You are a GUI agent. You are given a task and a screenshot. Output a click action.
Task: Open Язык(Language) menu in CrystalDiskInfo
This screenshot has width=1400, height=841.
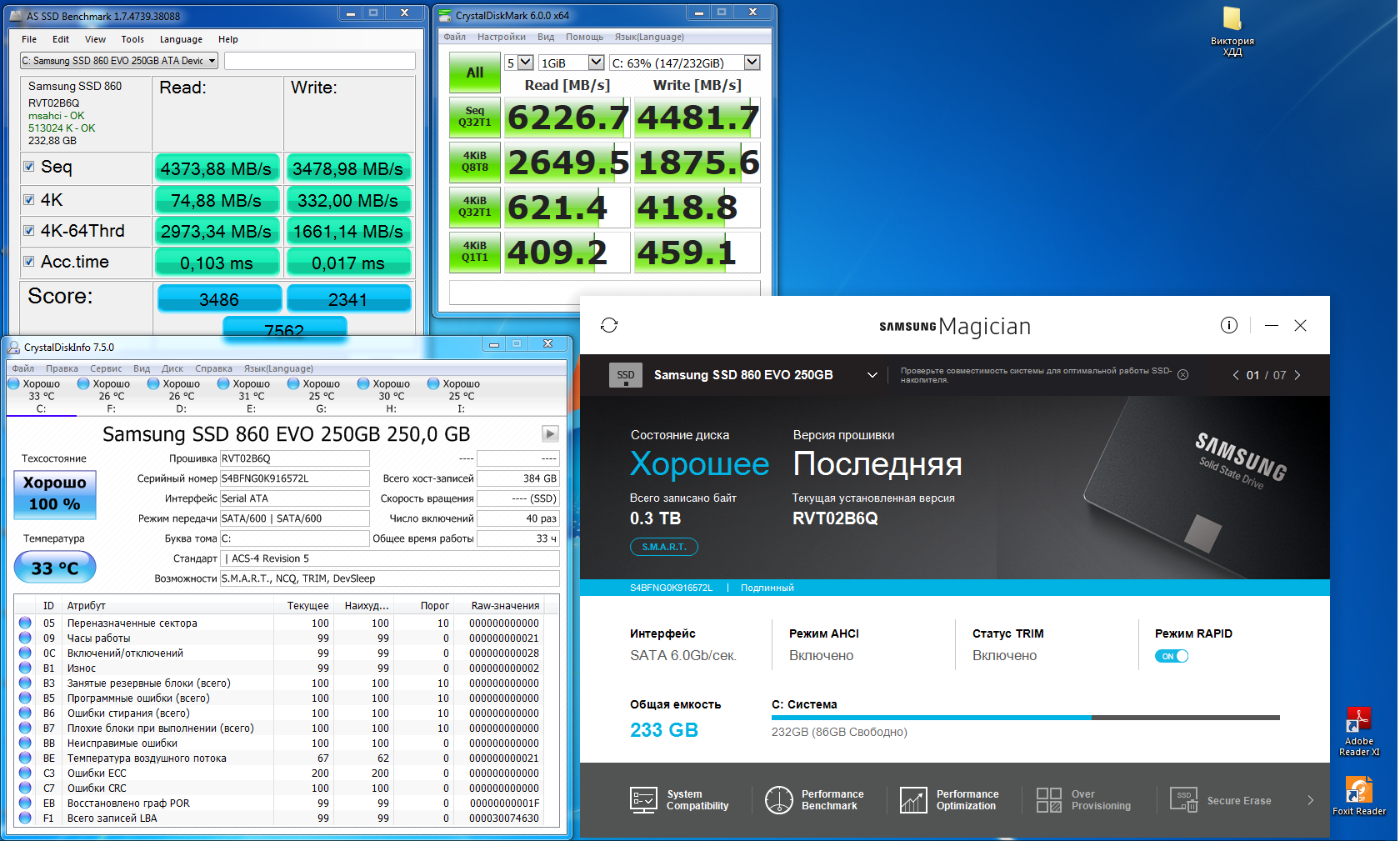point(278,368)
